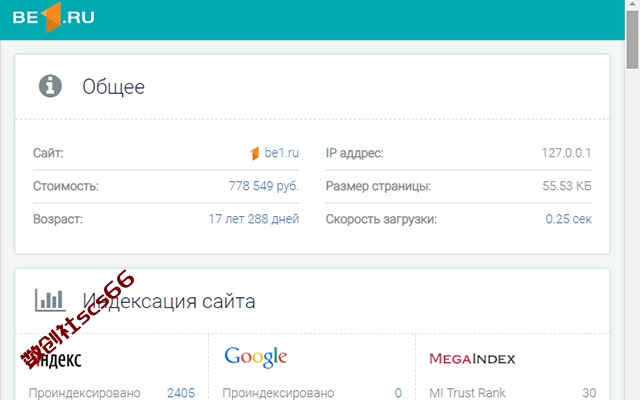
Task: Select the MI Trust Rank value 30
Action: pos(589,393)
